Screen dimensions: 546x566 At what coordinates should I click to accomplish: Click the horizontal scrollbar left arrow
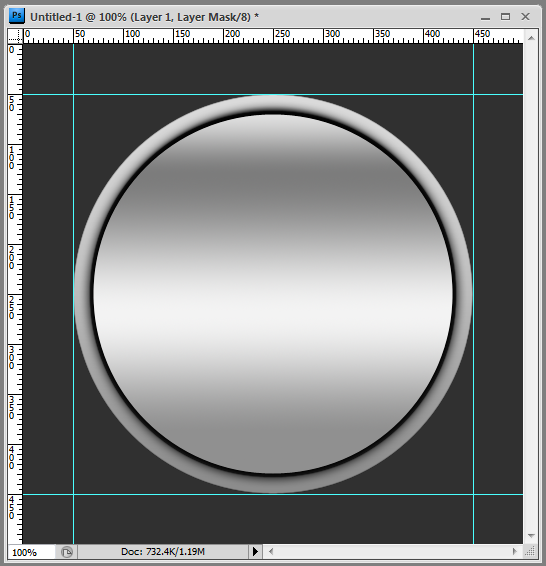coord(271,551)
